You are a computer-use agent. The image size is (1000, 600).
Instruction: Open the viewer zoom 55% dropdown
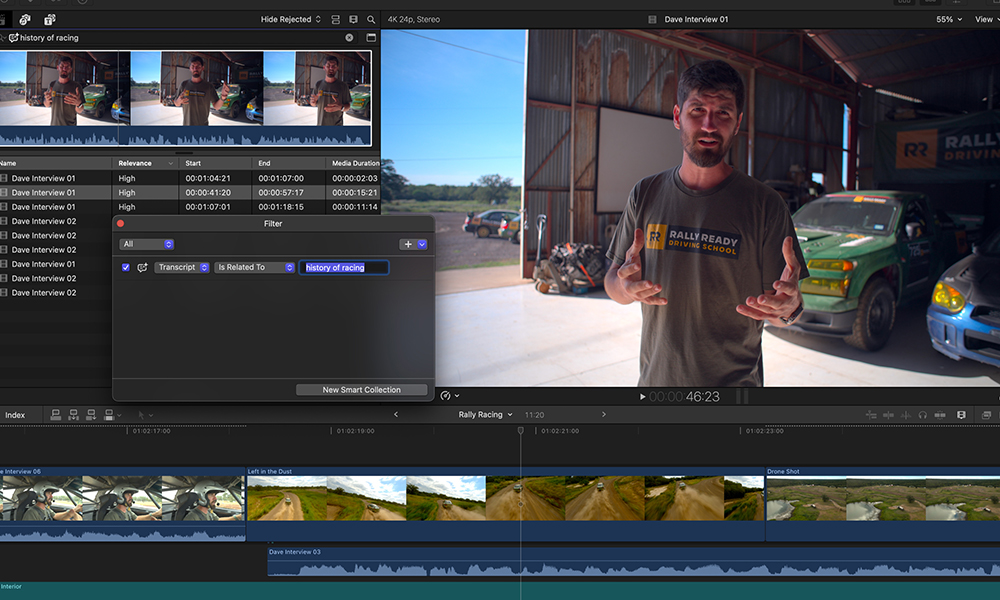click(948, 19)
